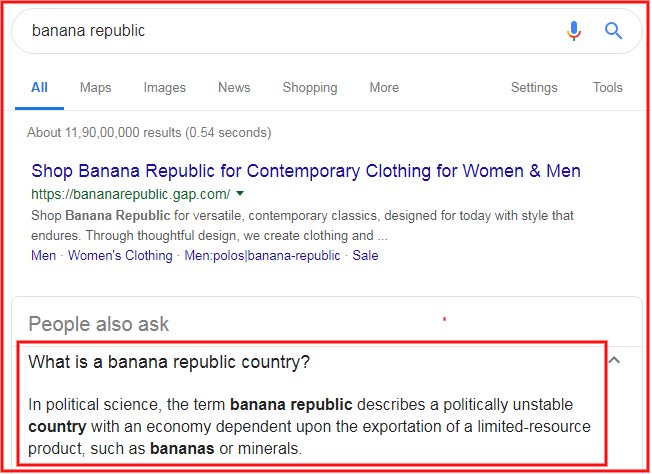Switch to the Maps tab
The image size is (652, 474).
pyautogui.click(x=96, y=88)
